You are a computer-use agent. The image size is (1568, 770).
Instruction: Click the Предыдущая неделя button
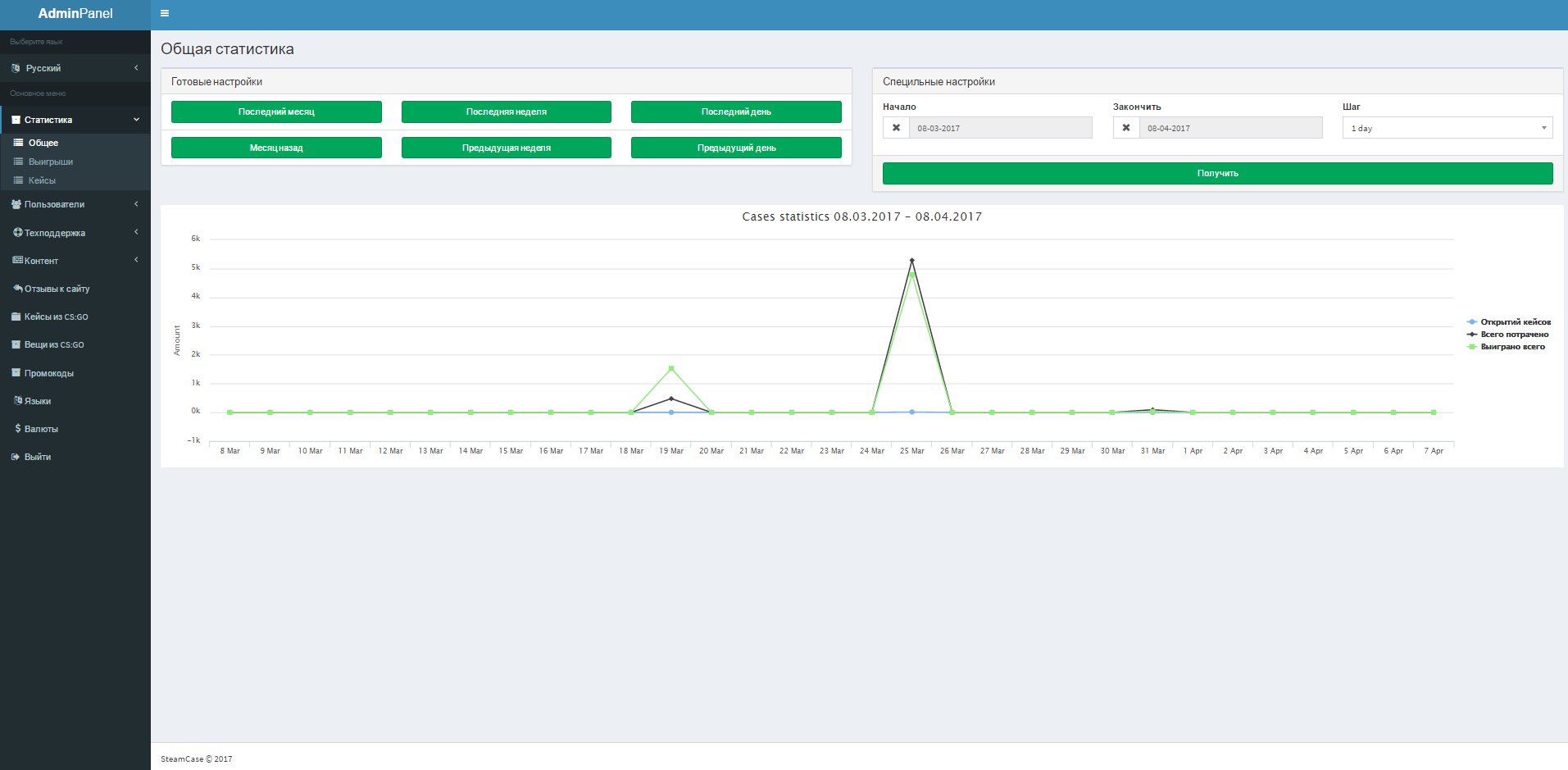tap(507, 148)
